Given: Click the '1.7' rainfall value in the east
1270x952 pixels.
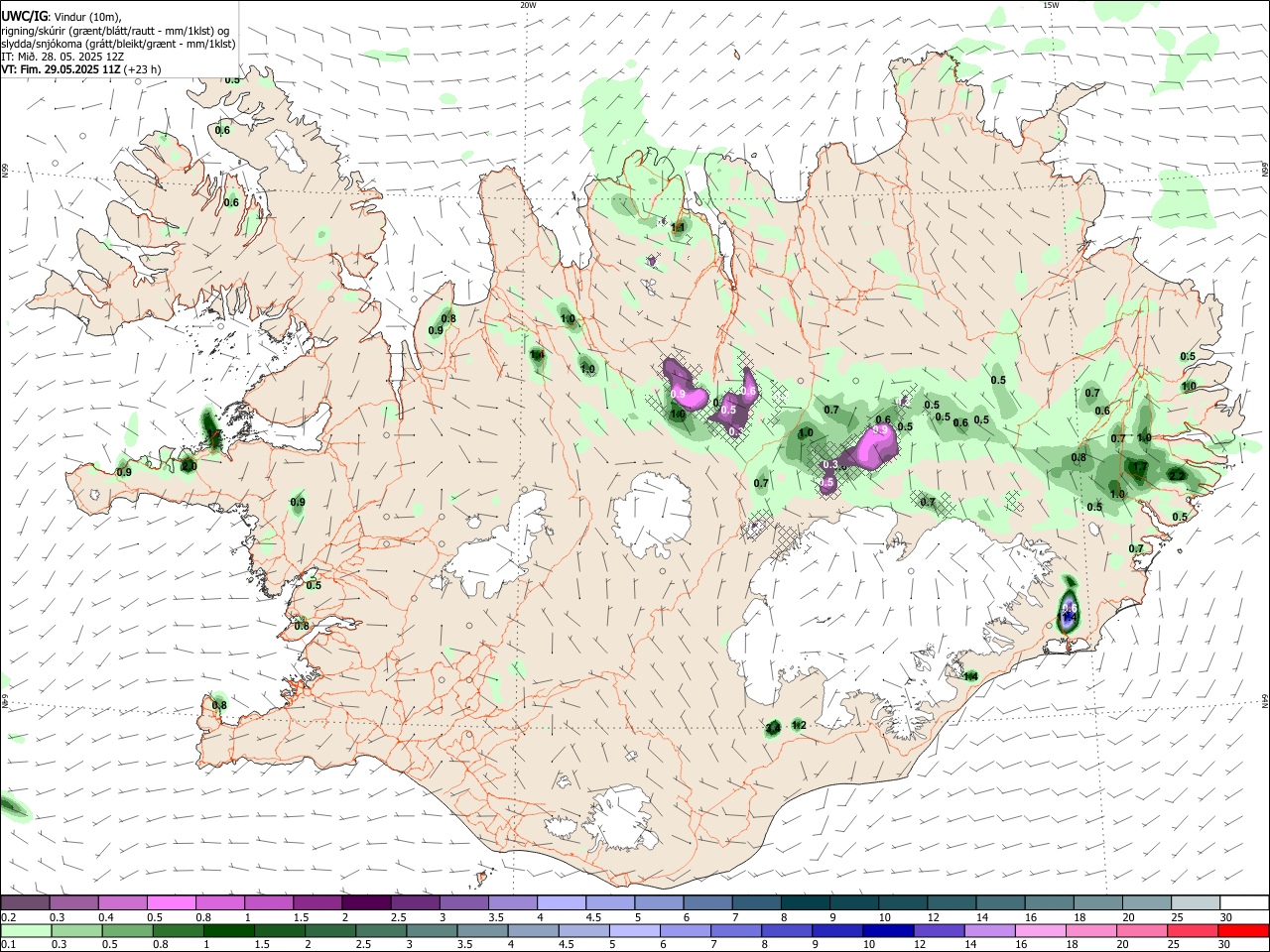Looking at the screenshot, I should tap(1138, 467).
